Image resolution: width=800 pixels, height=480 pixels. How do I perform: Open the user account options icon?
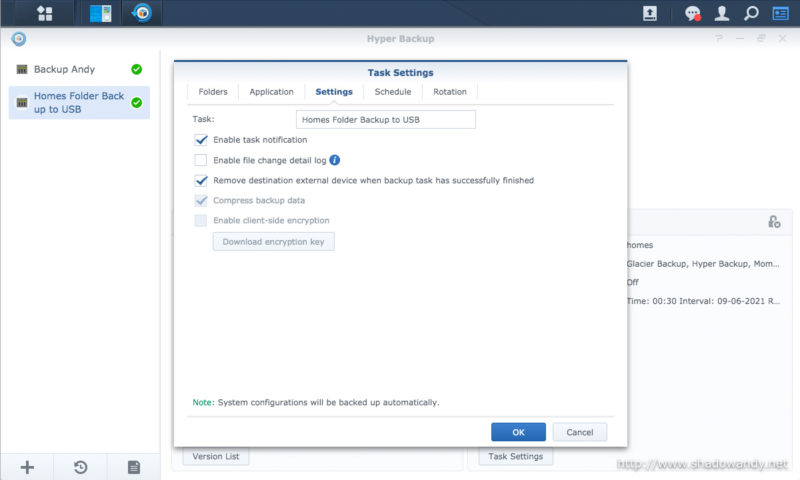721,13
